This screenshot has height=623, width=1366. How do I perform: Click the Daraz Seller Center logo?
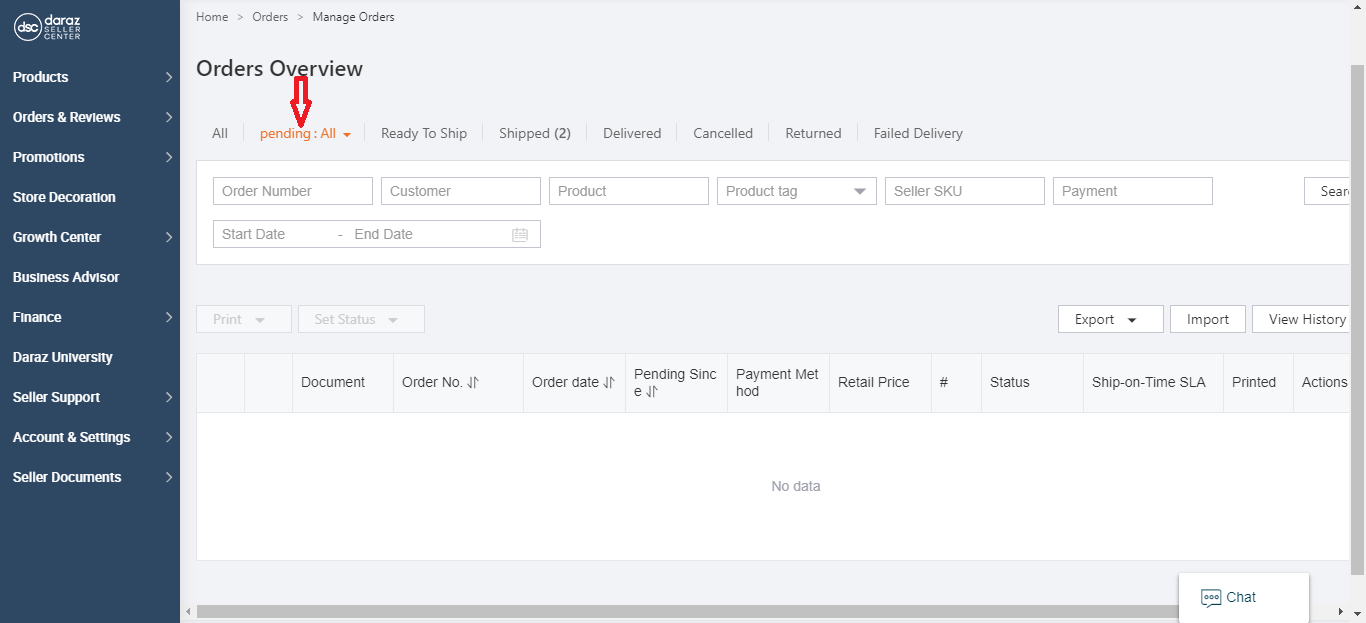click(x=45, y=27)
